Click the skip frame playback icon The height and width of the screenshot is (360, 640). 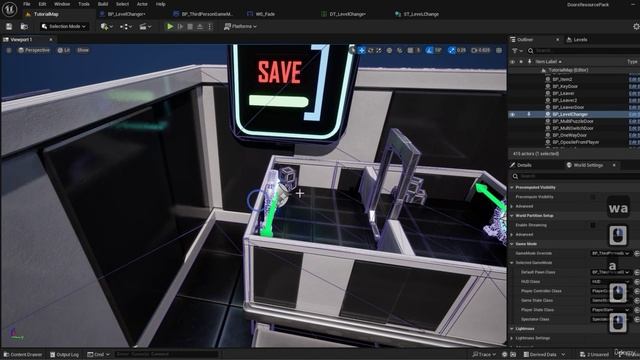click(x=180, y=27)
